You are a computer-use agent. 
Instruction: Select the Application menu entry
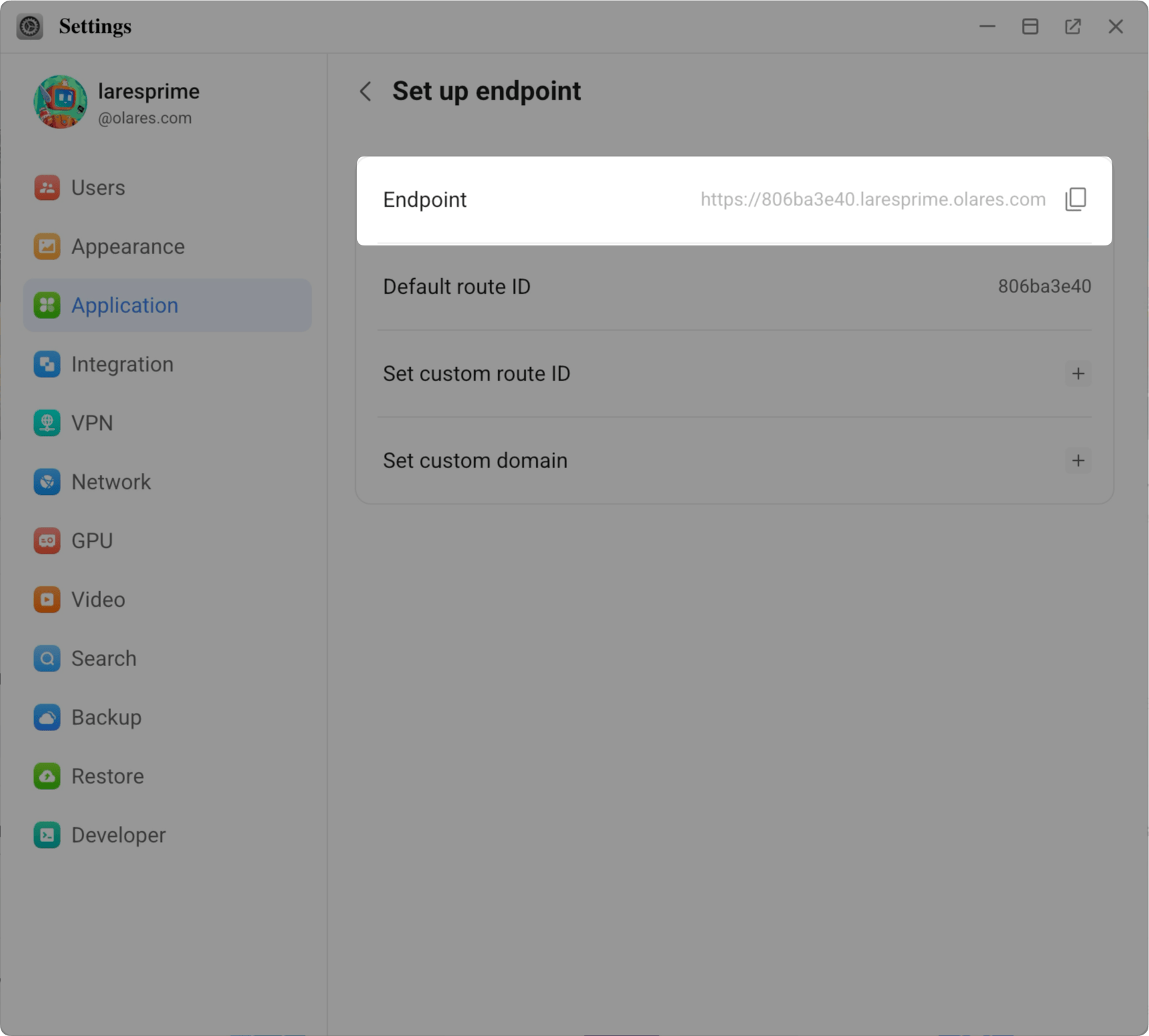(124, 305)
